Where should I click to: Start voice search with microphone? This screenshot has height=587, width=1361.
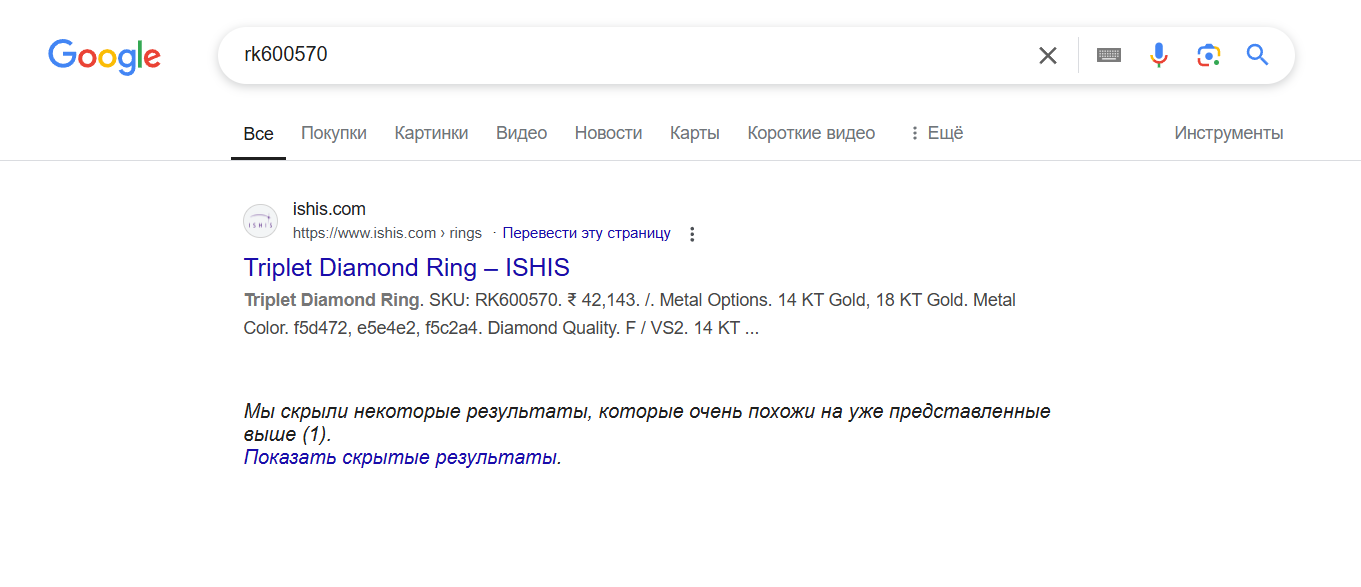pos(1158,55)
